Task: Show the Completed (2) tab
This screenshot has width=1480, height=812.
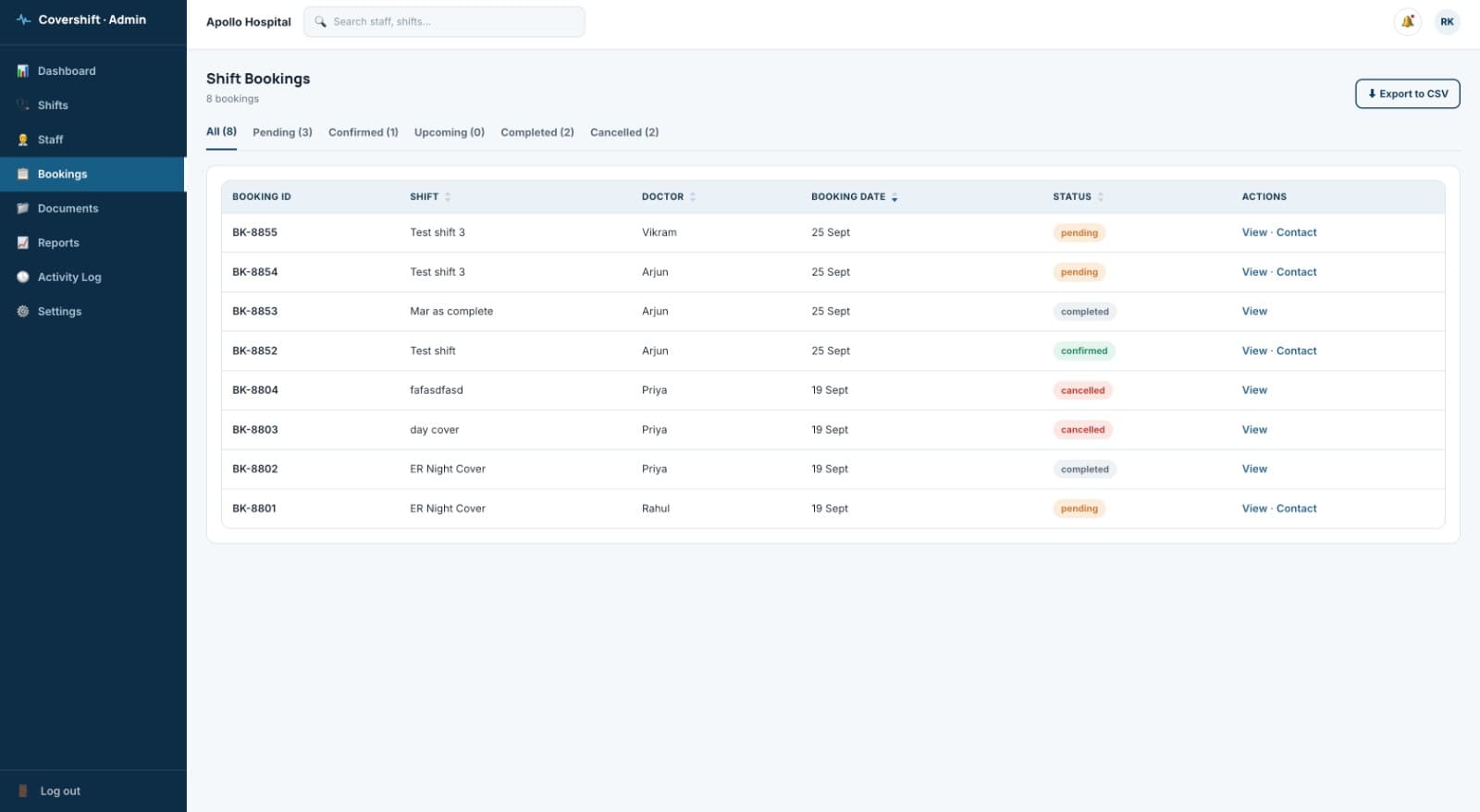Action: pos(537,132)
